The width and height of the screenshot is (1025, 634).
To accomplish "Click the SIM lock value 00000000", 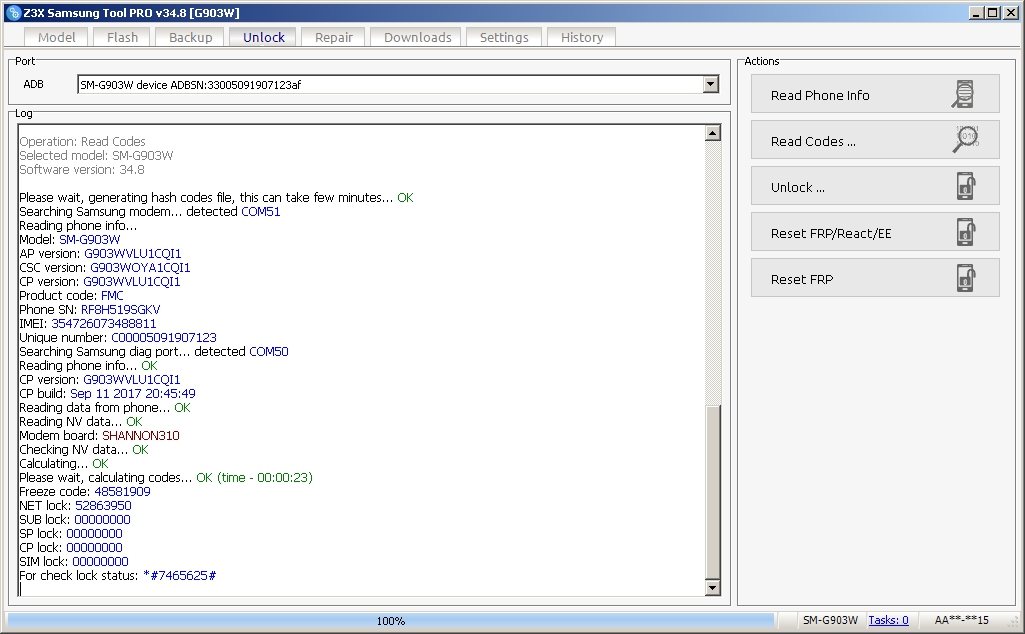I will [x=100, y=561].
